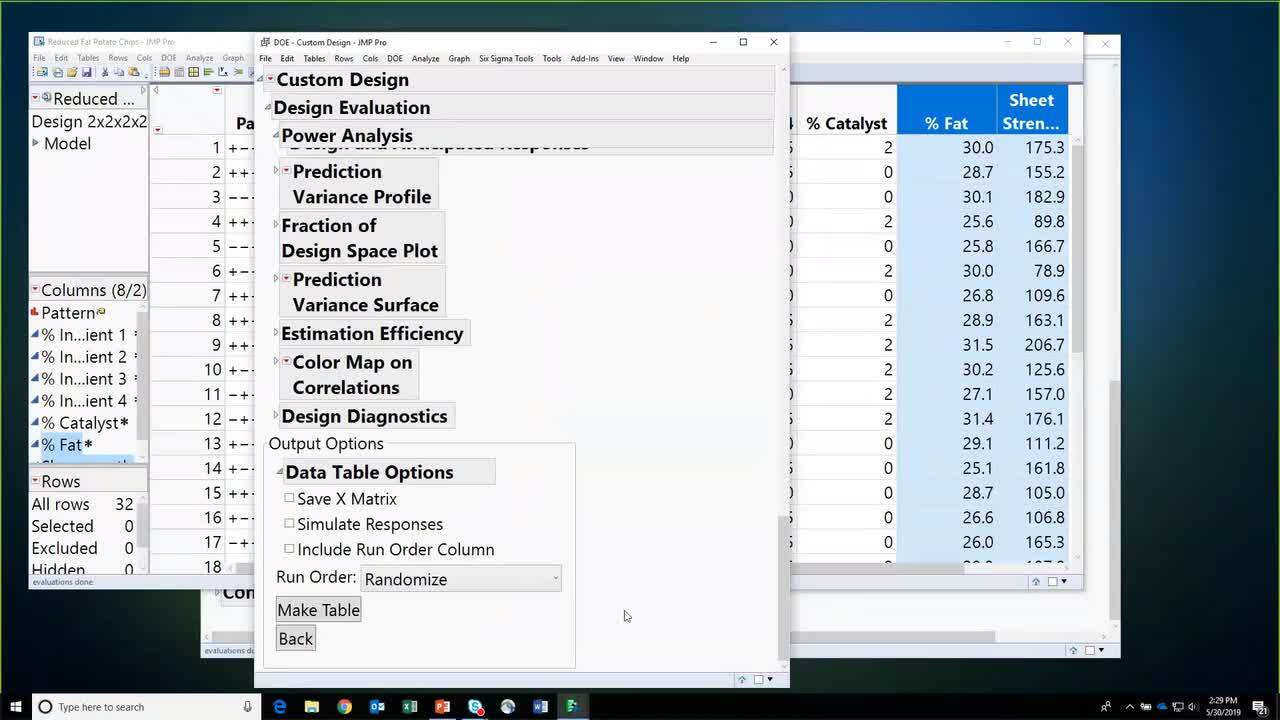Click the Save icon in the data table toolbar

(87, 72)
